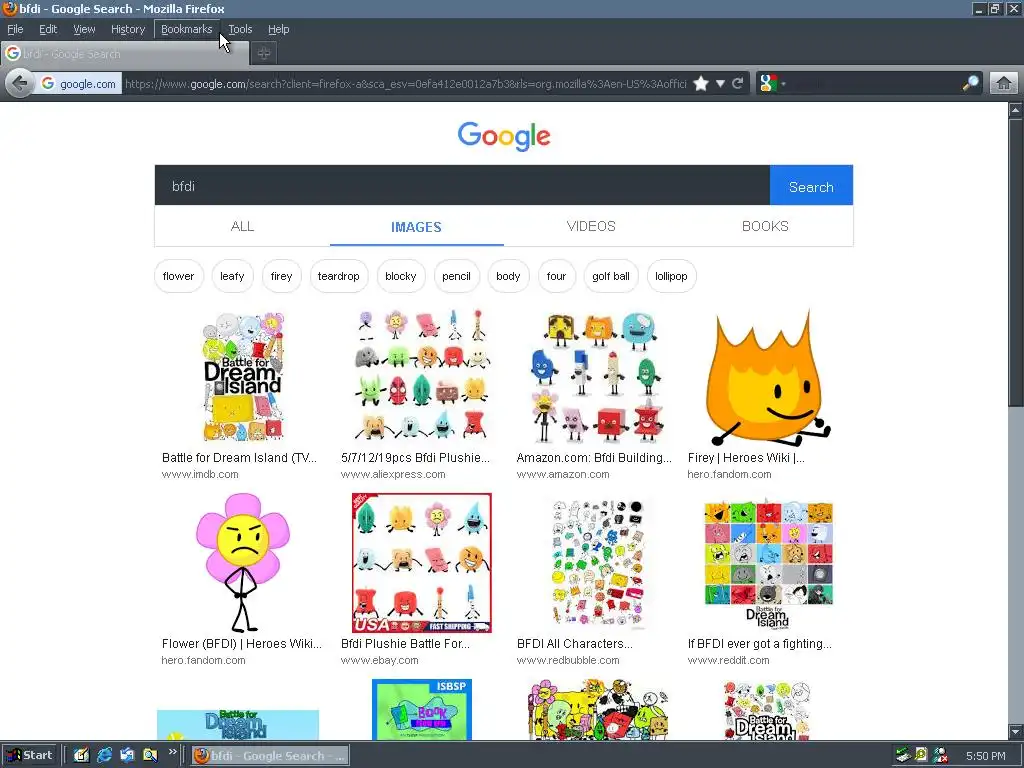
Task: Filter images by four chip
Action: tap(556, 276)
